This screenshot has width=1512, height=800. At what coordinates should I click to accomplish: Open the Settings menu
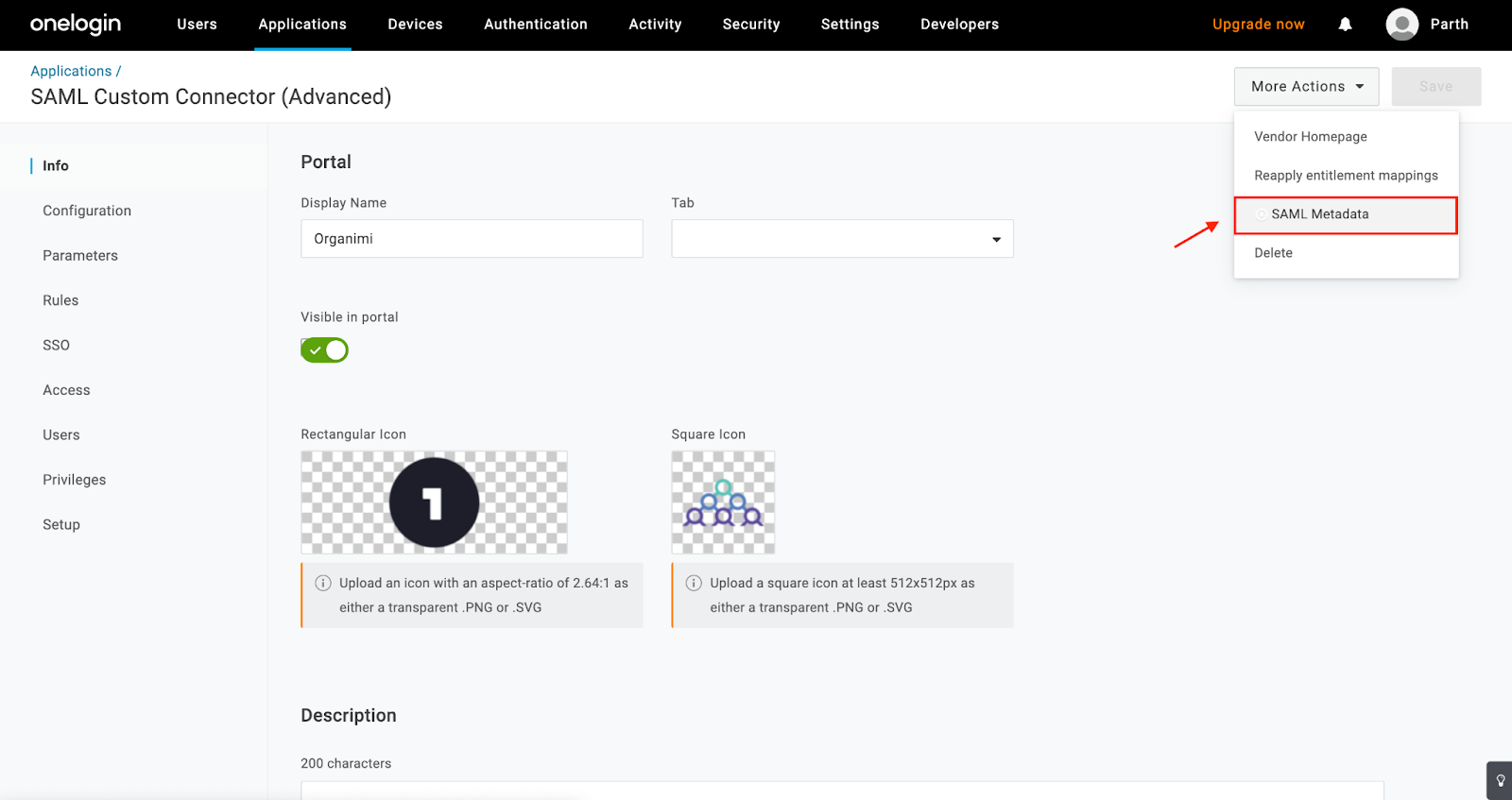(x=850, y=25)
